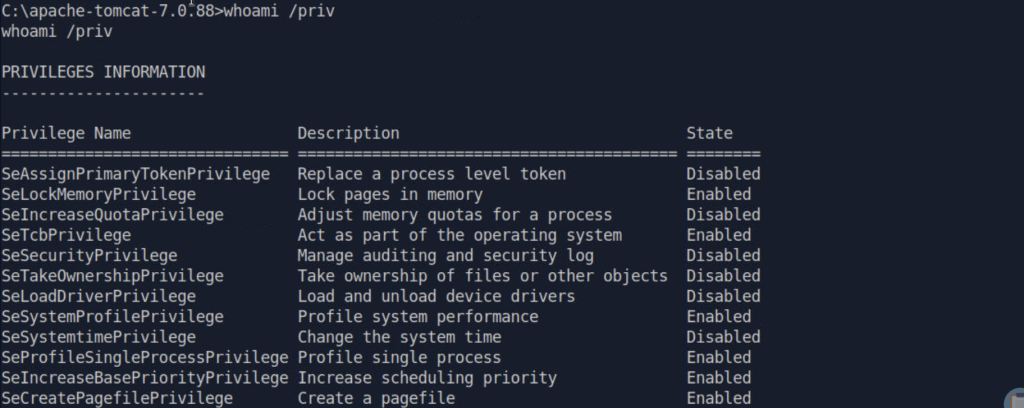The image size is (1024, 408).
Task: Click the Enabled state of SeIncreaseBasePriorityPrivilege
Action: [718, 378]
